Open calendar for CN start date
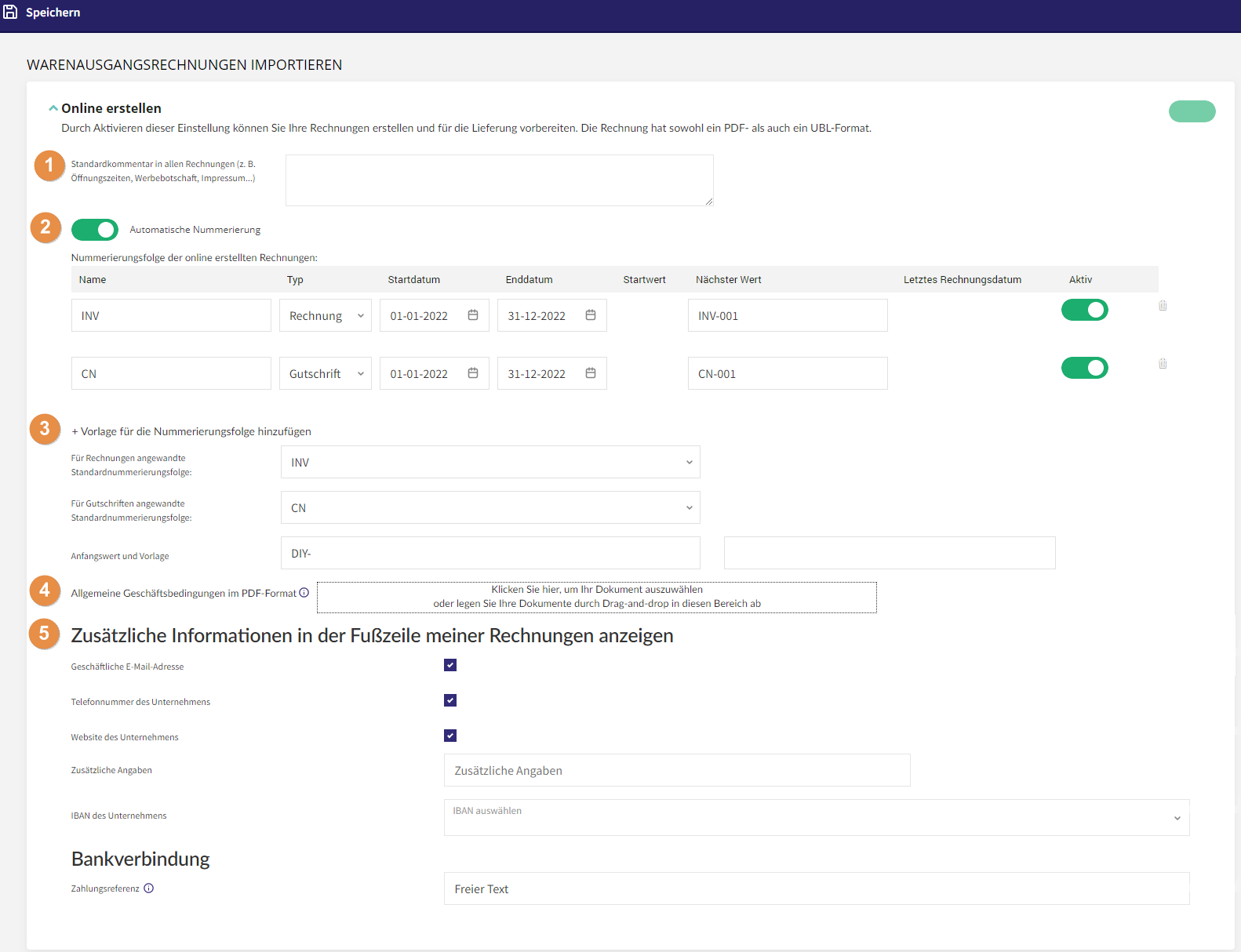Image resolution: width=1241 pixels, height=952 pixels. 473,373
